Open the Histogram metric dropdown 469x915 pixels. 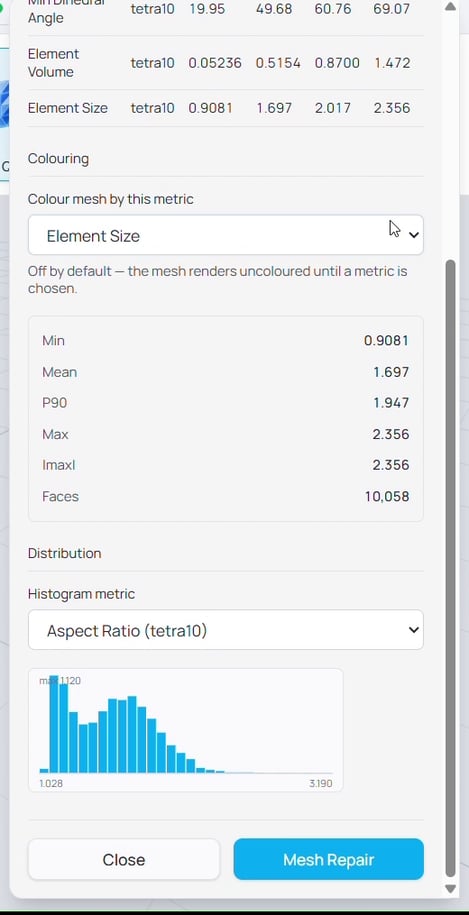click(x=225, y=630)
